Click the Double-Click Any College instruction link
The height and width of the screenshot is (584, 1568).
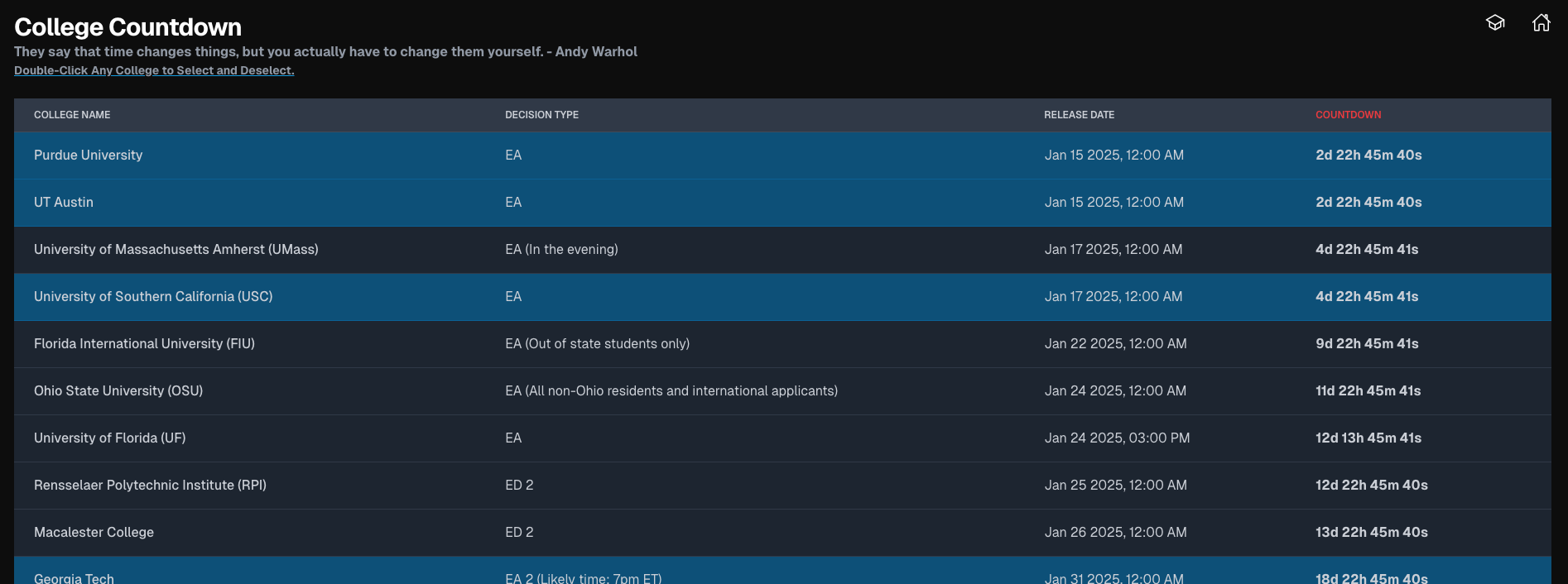(x=154, y=70)
